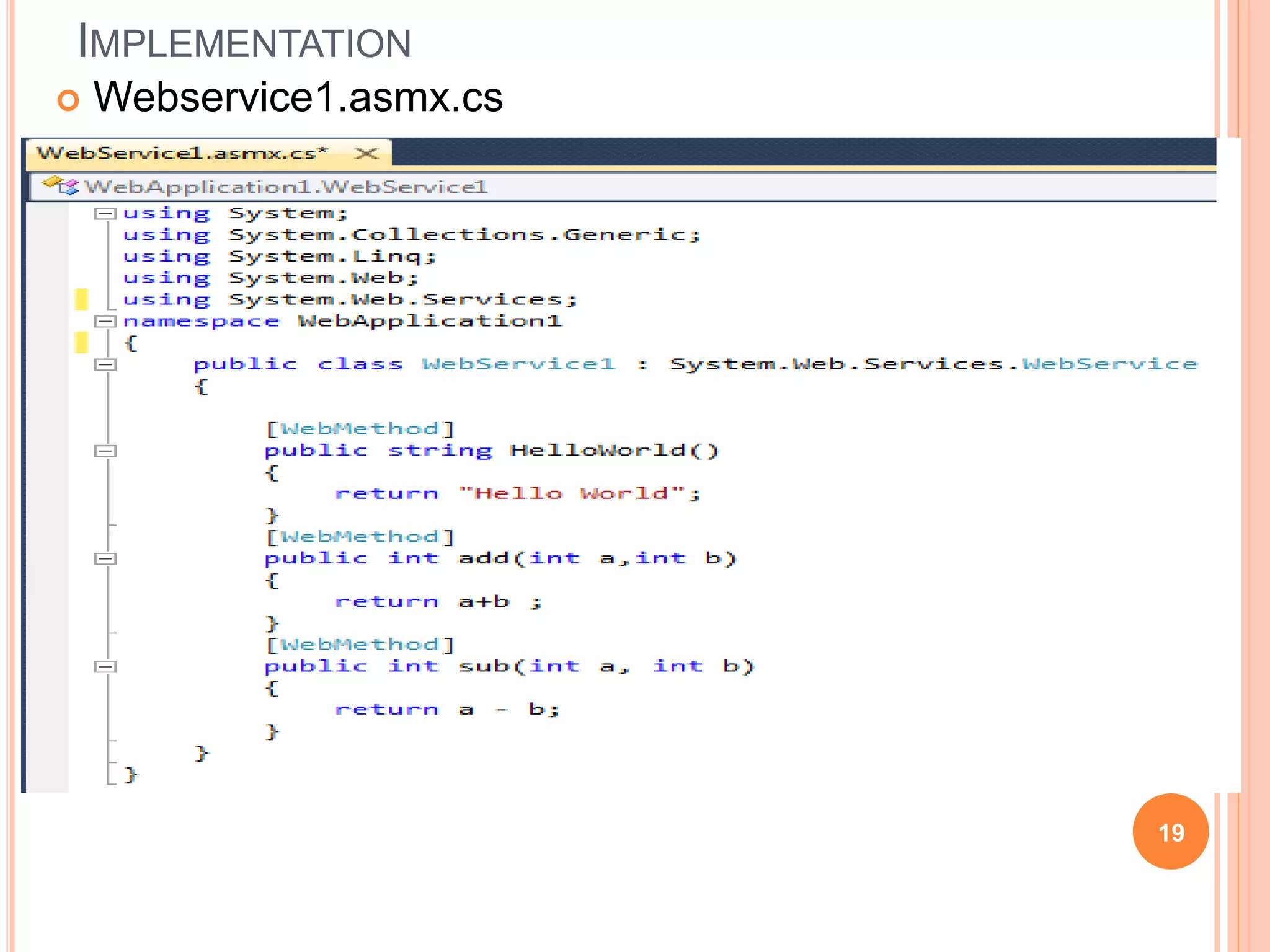Click the slide number 19 badge
The width and height of the screenshot is (1270, 952).
coord(1170,831)
